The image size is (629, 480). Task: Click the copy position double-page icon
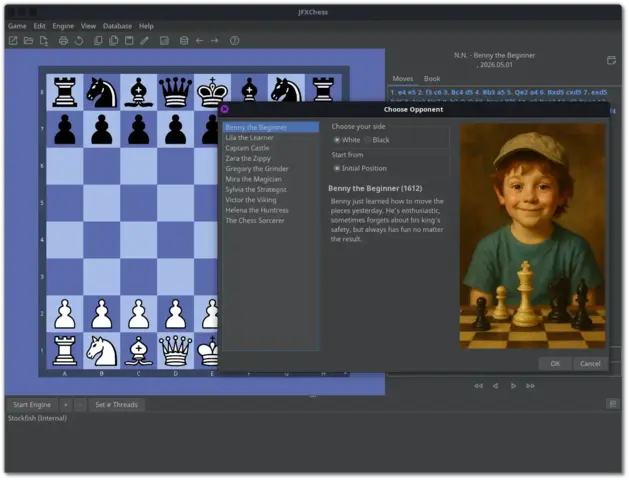(114, 41)
